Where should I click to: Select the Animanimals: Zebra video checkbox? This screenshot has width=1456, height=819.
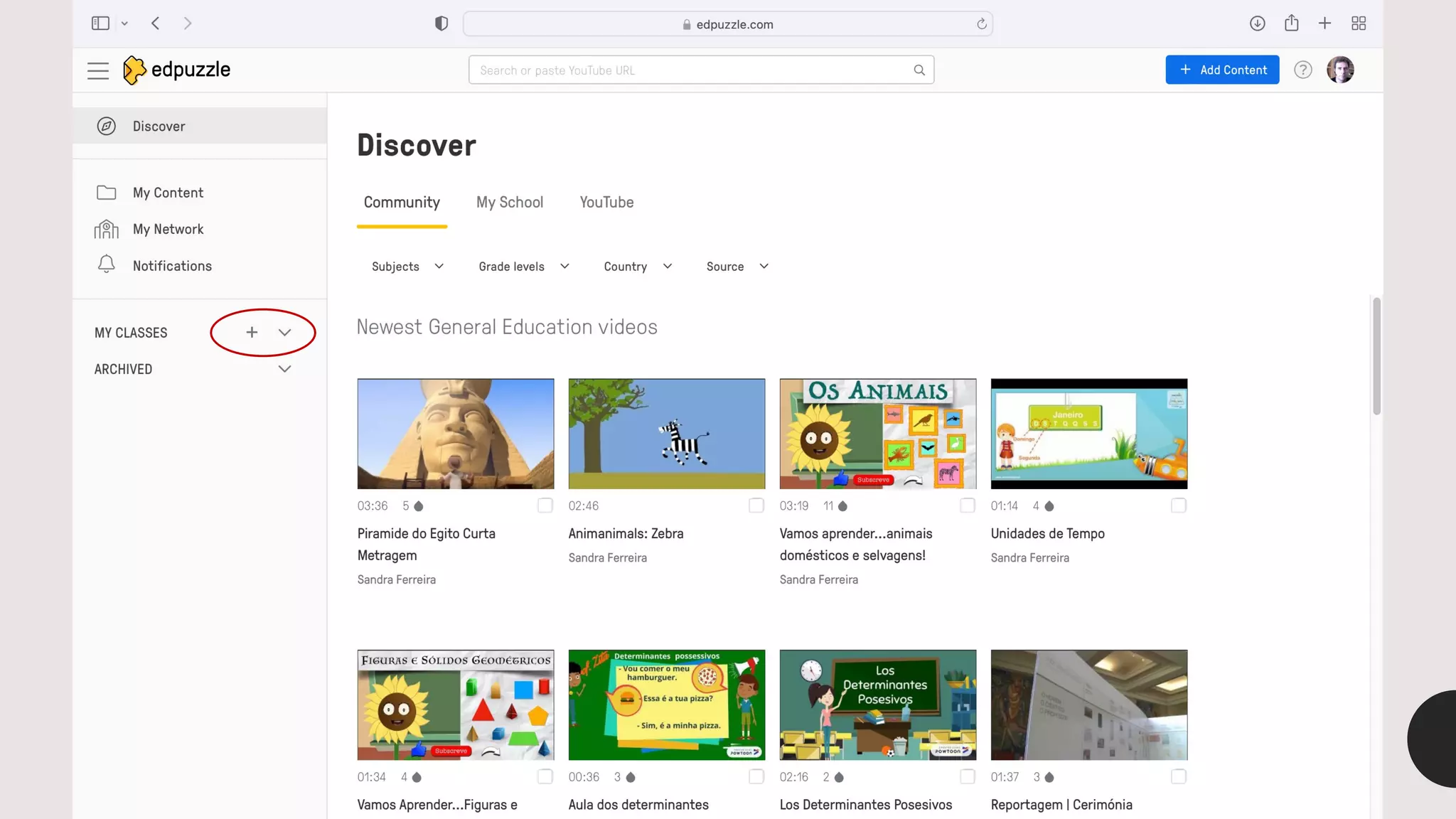click(x=756, y=505)
